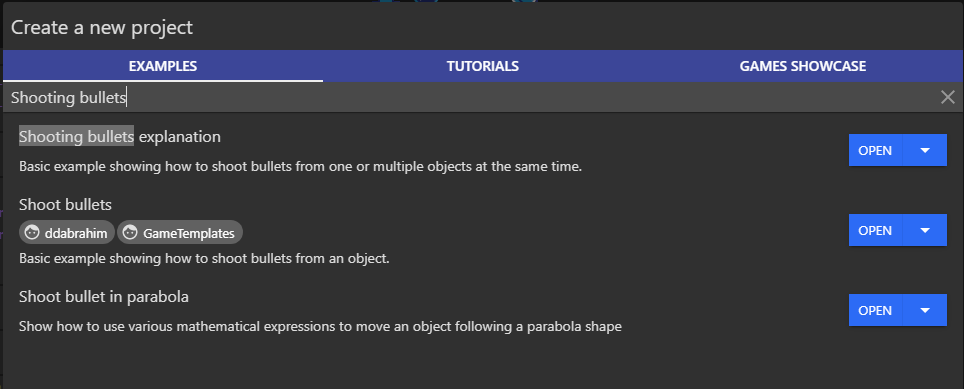Select the ddabrahim author chip
This screenshot has width=964, height=389.
(67, 233)
